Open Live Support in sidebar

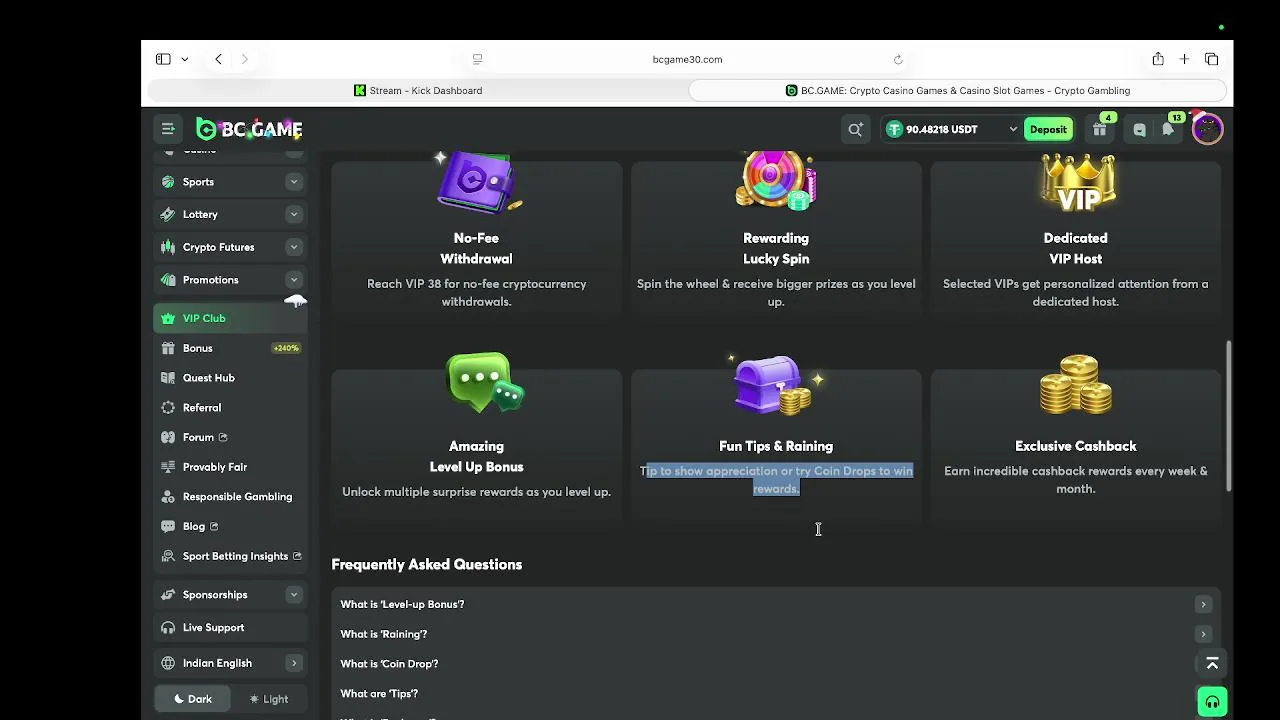click(231, 628)
